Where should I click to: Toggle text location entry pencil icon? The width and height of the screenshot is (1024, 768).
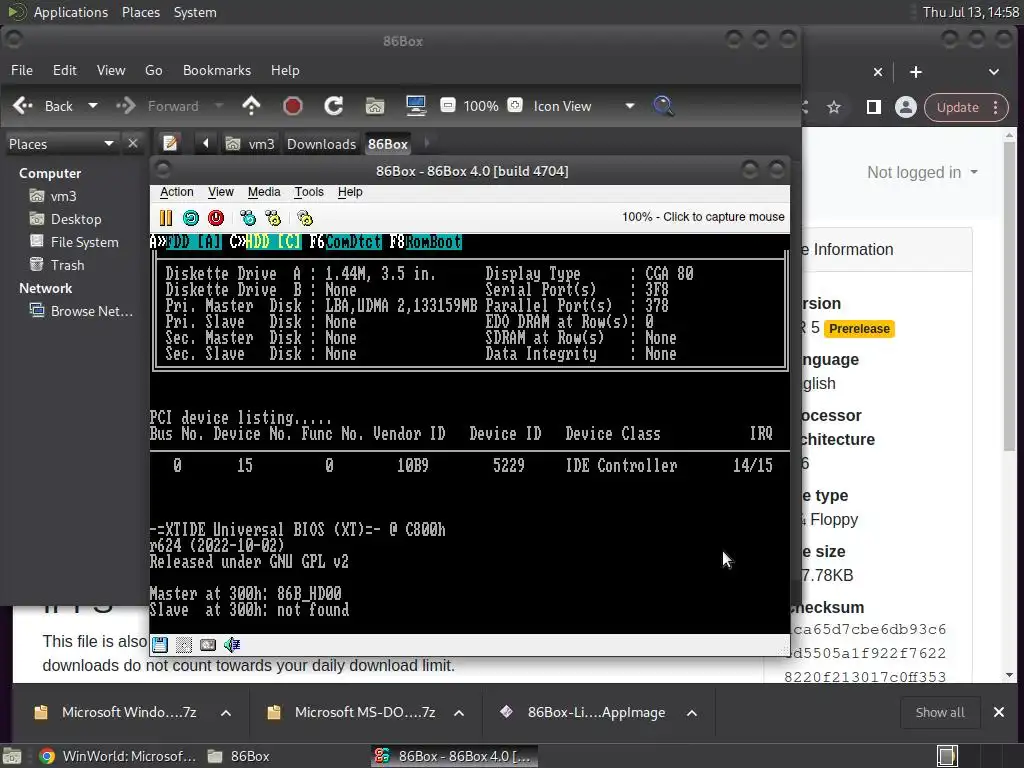tap(170, 143)
